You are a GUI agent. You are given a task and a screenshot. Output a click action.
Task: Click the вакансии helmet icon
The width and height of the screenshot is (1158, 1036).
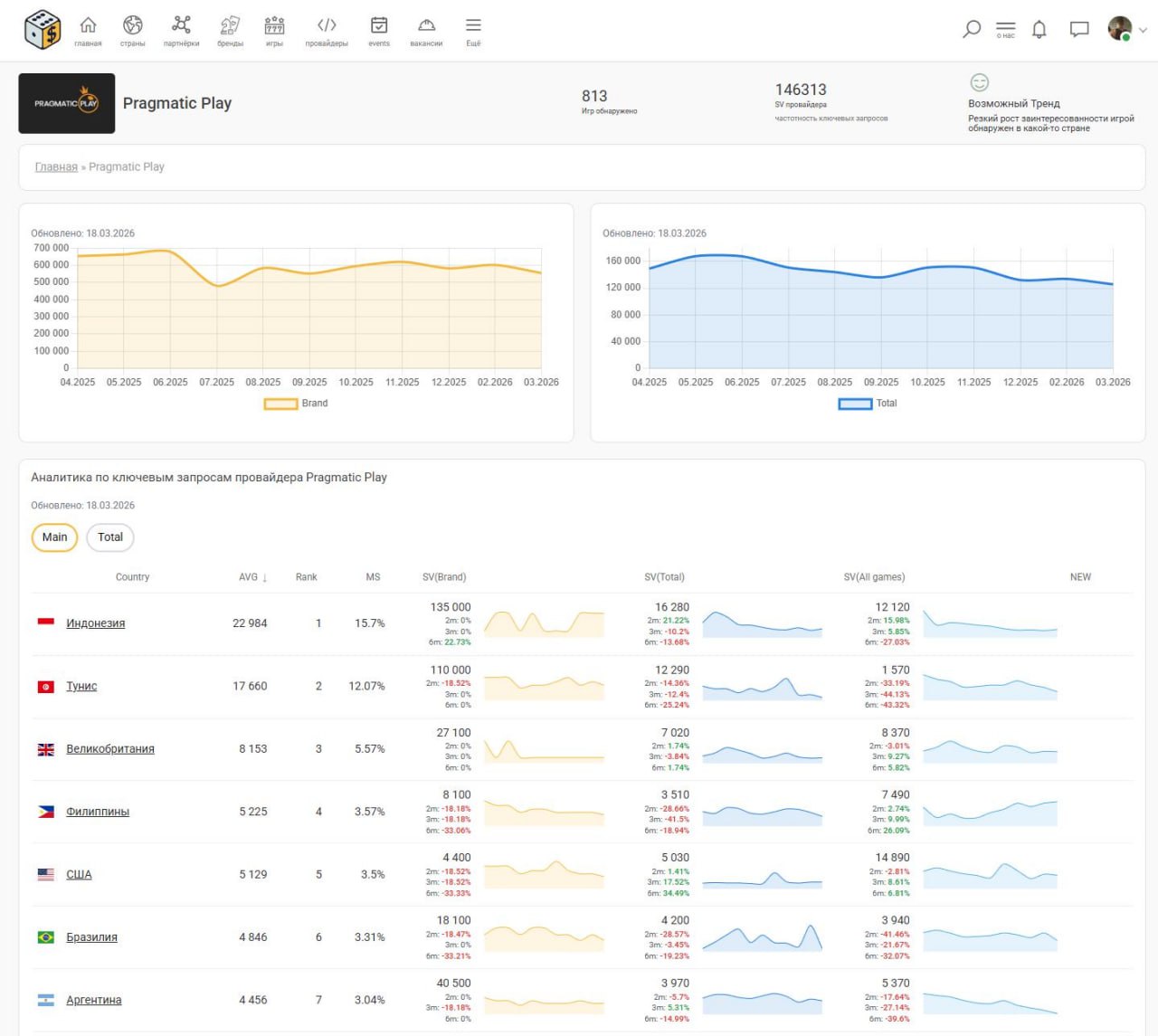[x=426, y=26]
